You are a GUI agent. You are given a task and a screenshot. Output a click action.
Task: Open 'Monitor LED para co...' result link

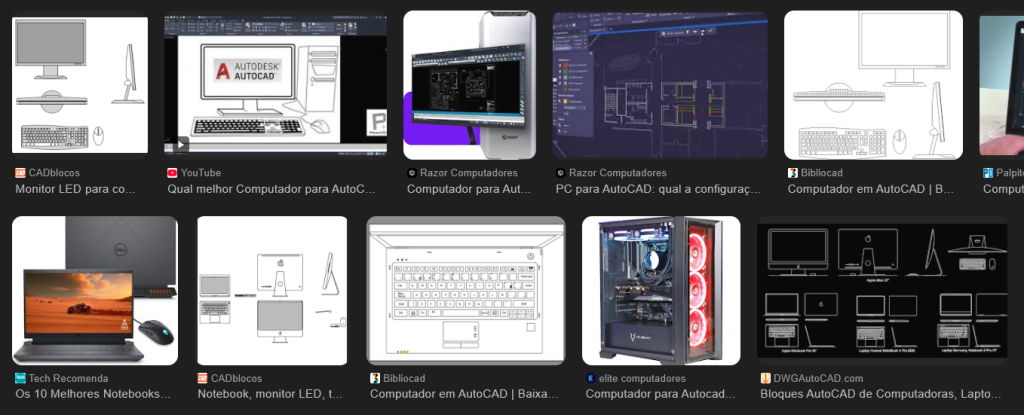click(x=75, y=190)
